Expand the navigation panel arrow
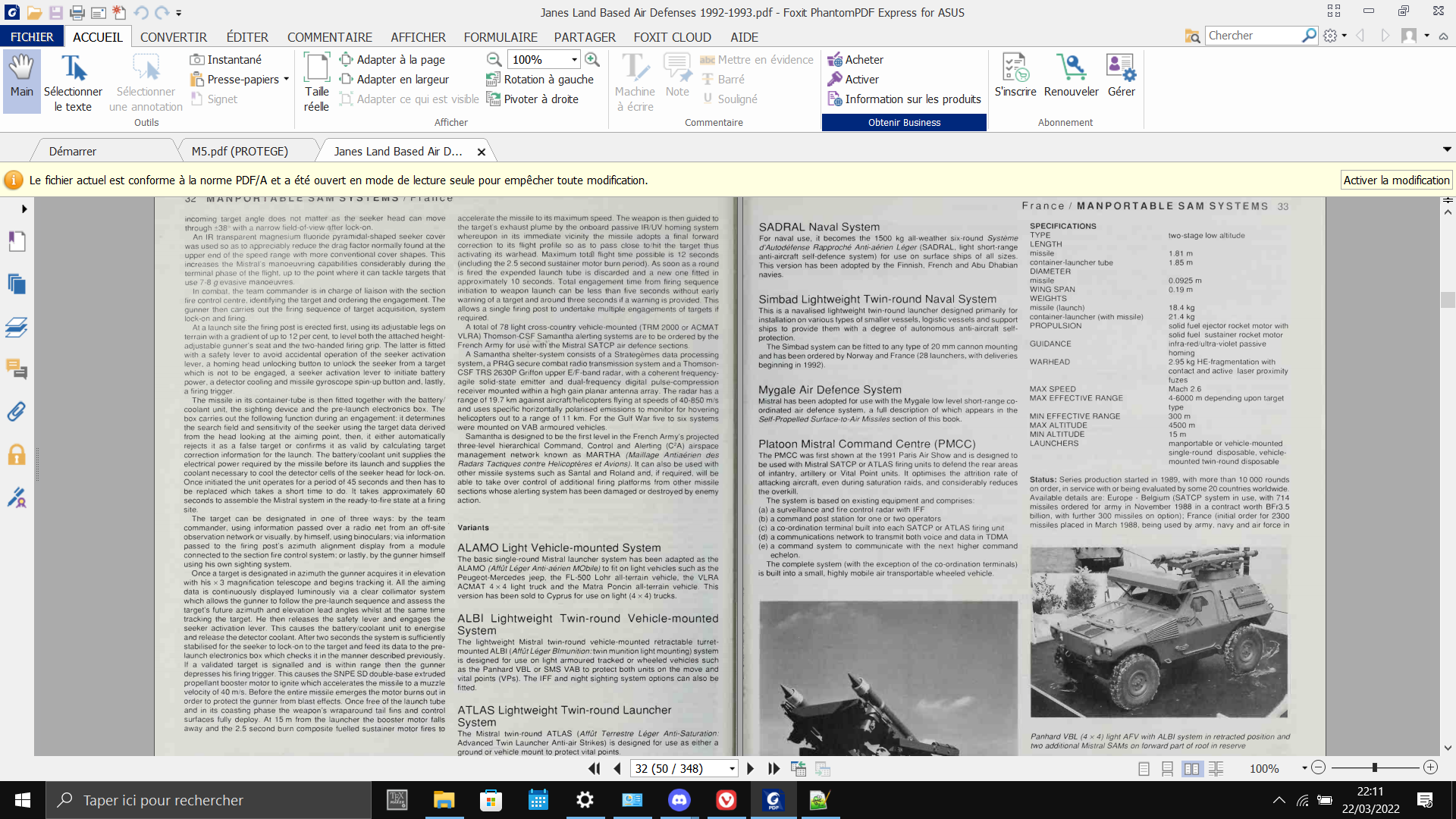The height and width of the screenshot is (819, 1456). click(x=24, y=209)
